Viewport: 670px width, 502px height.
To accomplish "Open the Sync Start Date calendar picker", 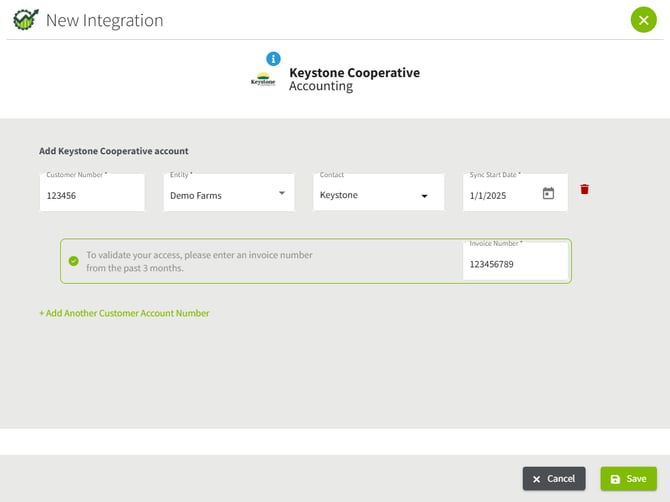I will click(x=548, y=194).
